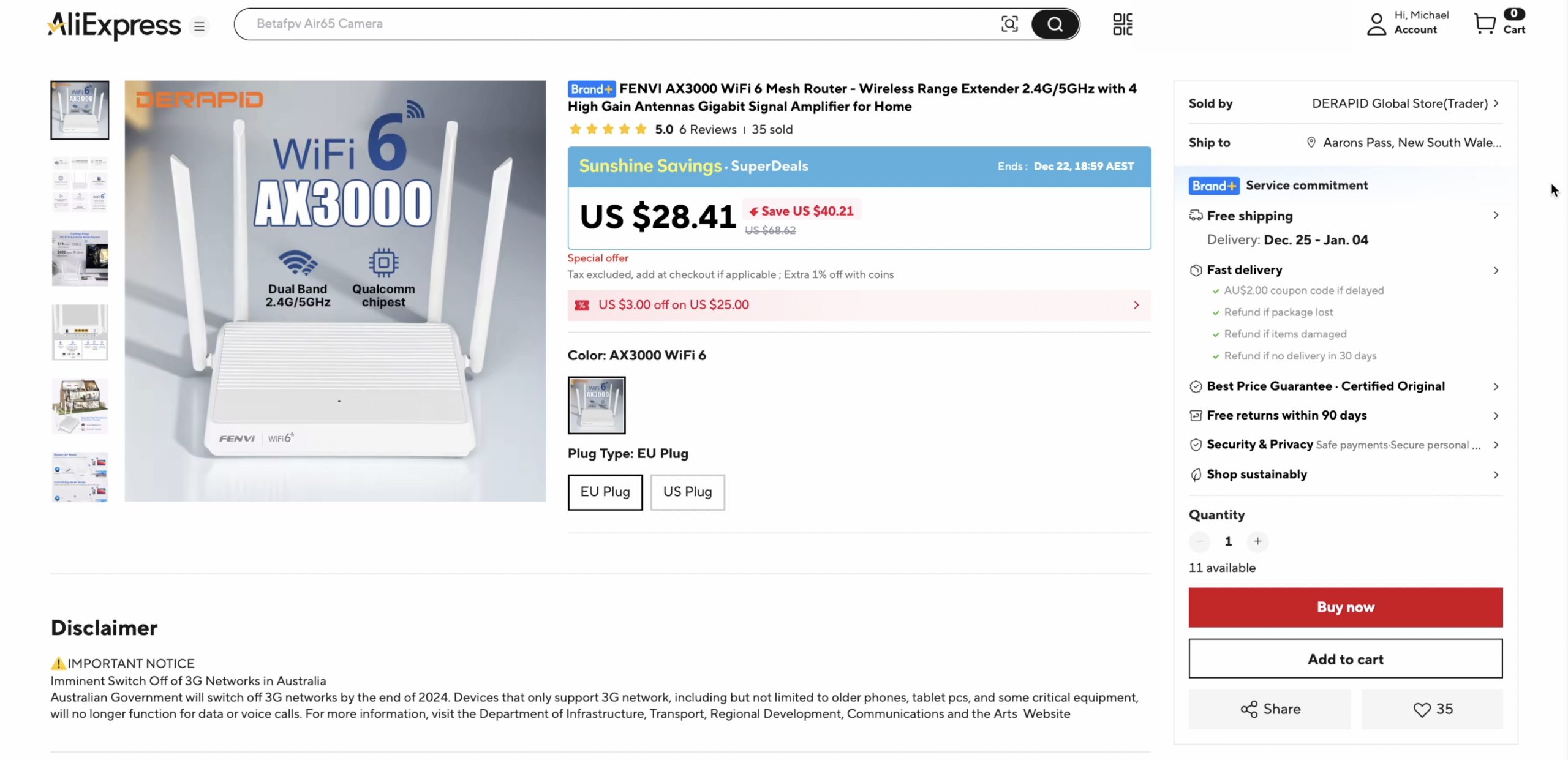
Task: Click the Add to cart button
Action: tap(1345, 659)
